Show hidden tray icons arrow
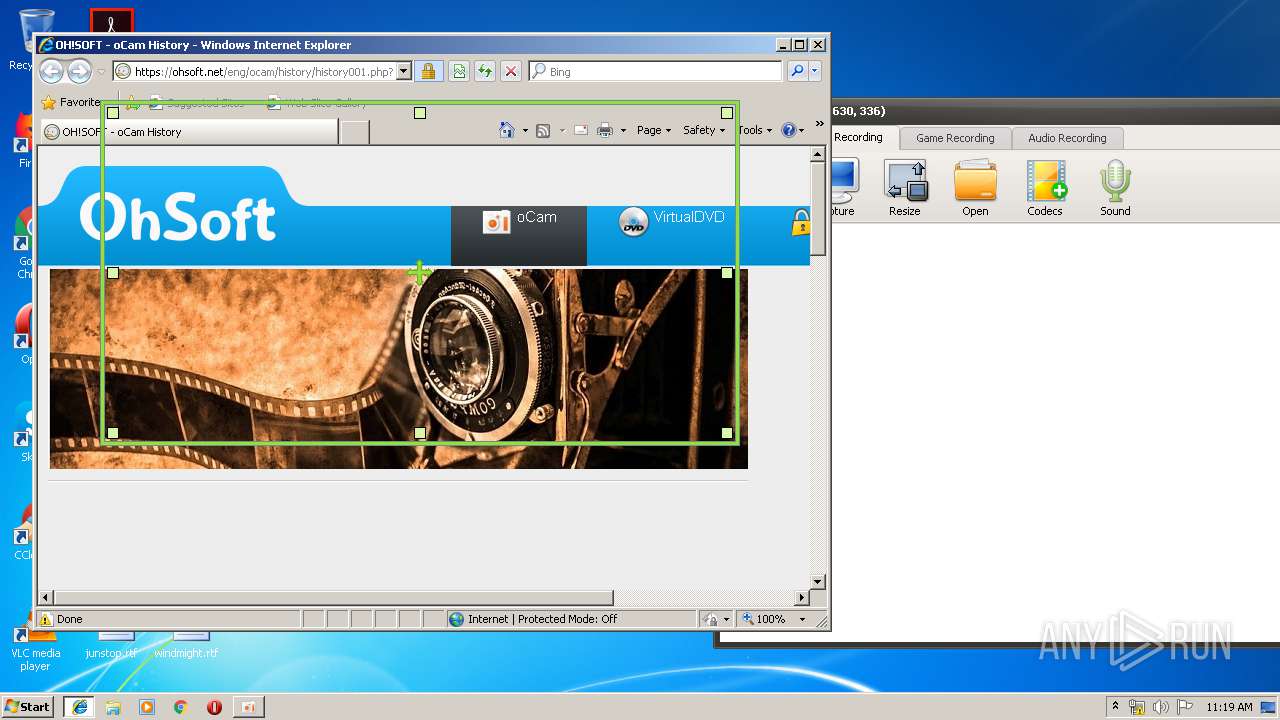 click(1115, 706)
